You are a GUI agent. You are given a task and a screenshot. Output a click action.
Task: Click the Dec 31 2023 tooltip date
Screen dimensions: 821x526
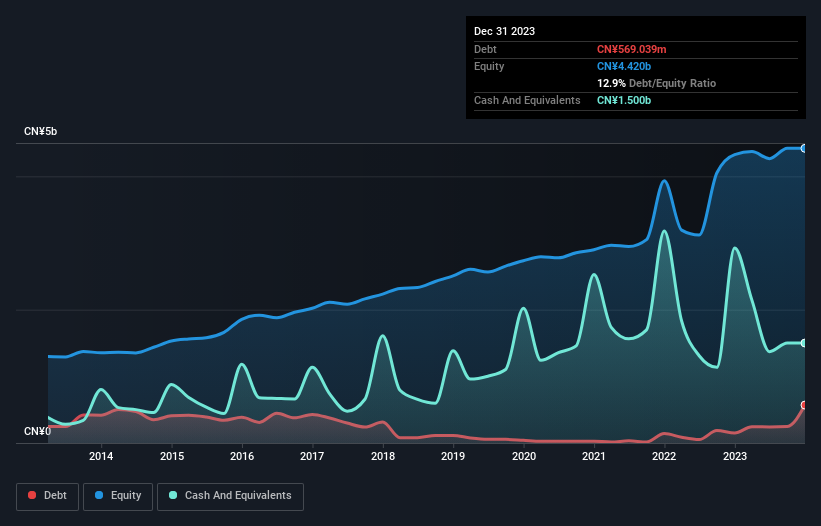click(x=504, y=31)
